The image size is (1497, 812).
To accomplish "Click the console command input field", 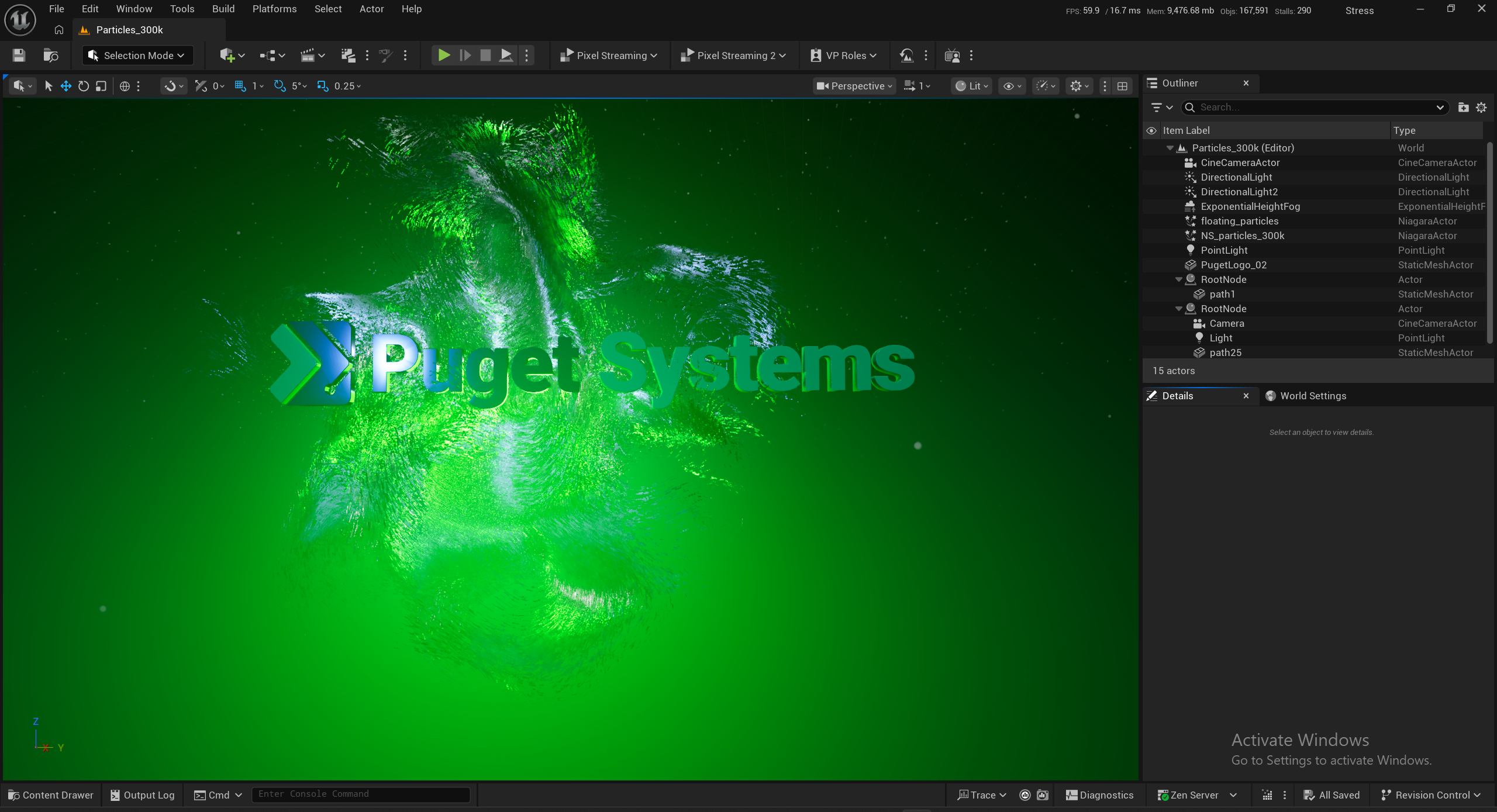I will pyautogui.click(x=361, y=794).
